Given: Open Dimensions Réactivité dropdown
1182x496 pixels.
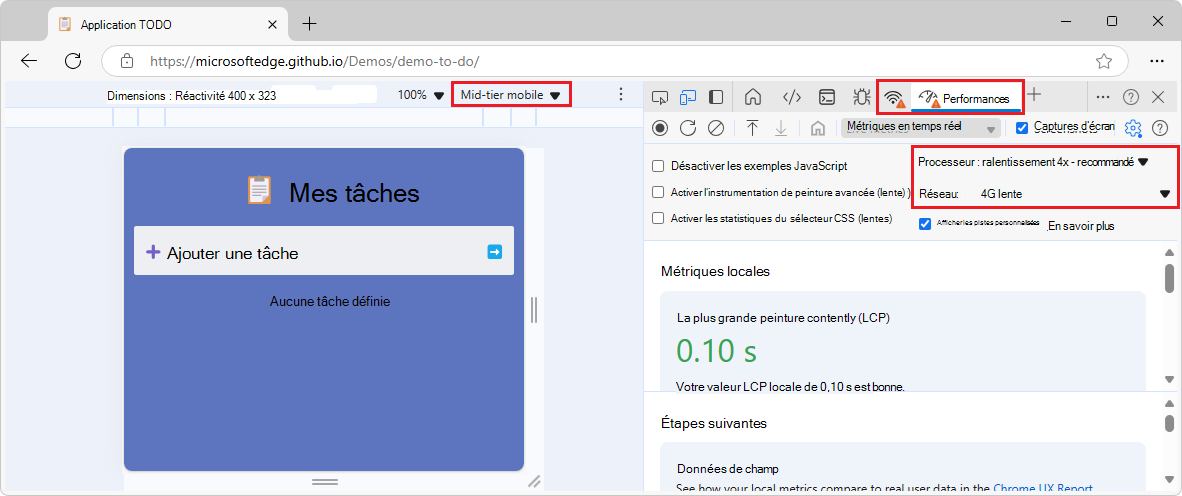Looking at the screenshot, I should (x=191, y=96).
